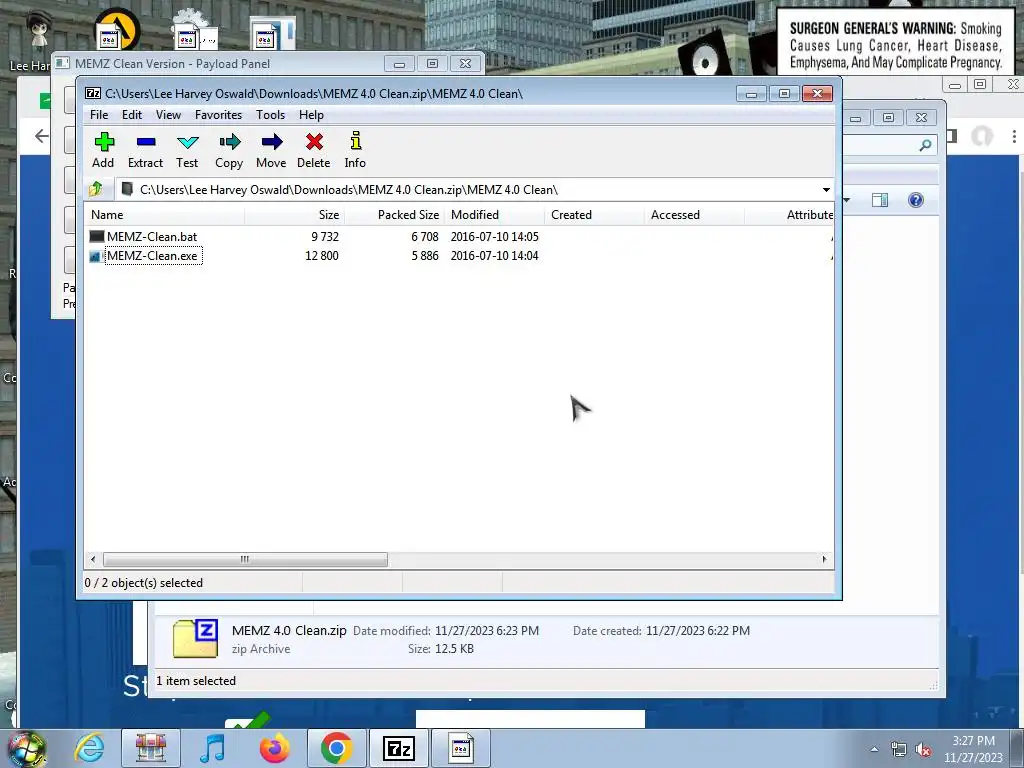Go up one folder level icon
The width and height of the screenshot is (1024, 768).
click(x=96, y=189)
